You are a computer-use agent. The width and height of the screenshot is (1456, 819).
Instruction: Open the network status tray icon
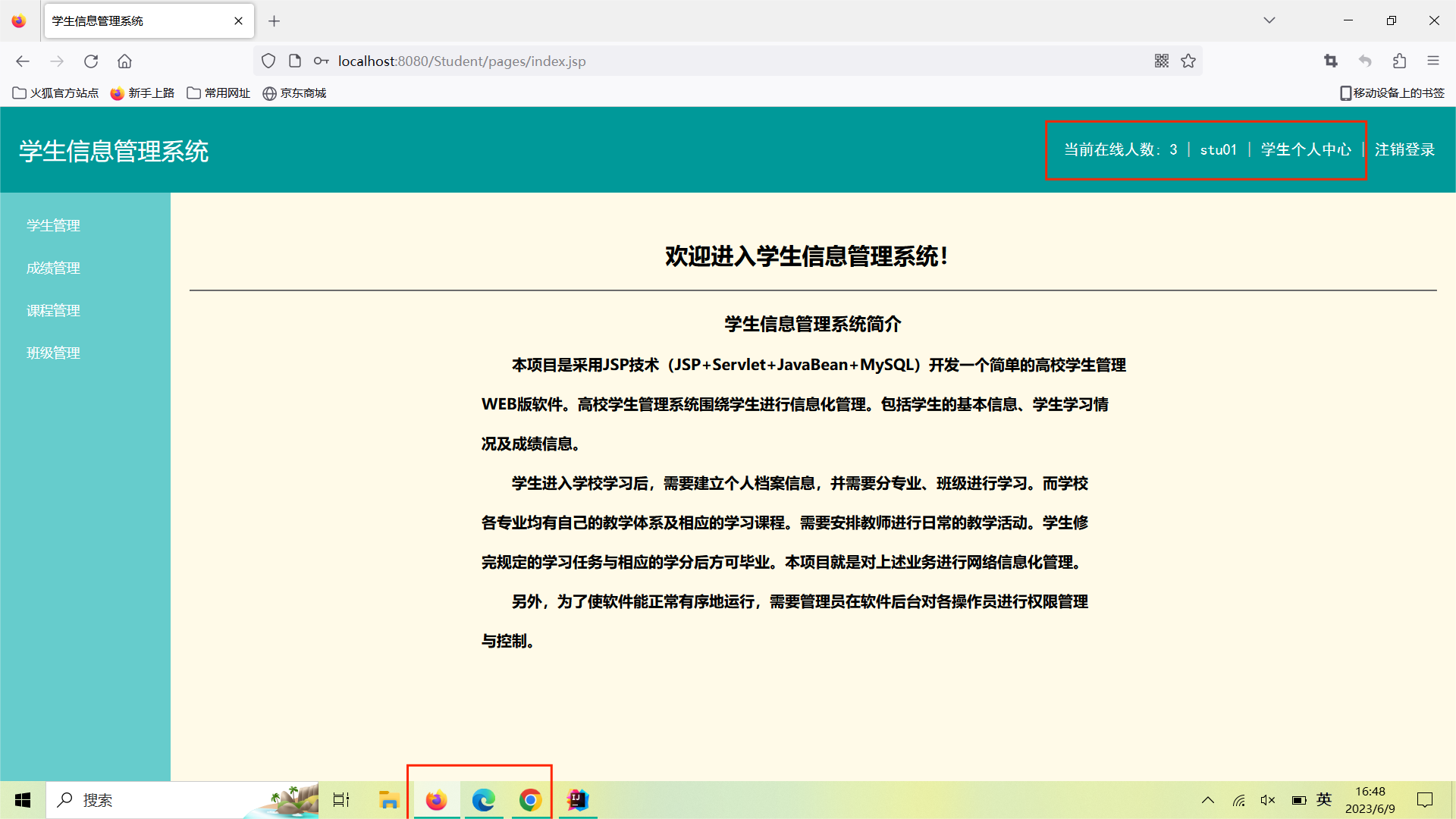click(x=1238, y=800)
